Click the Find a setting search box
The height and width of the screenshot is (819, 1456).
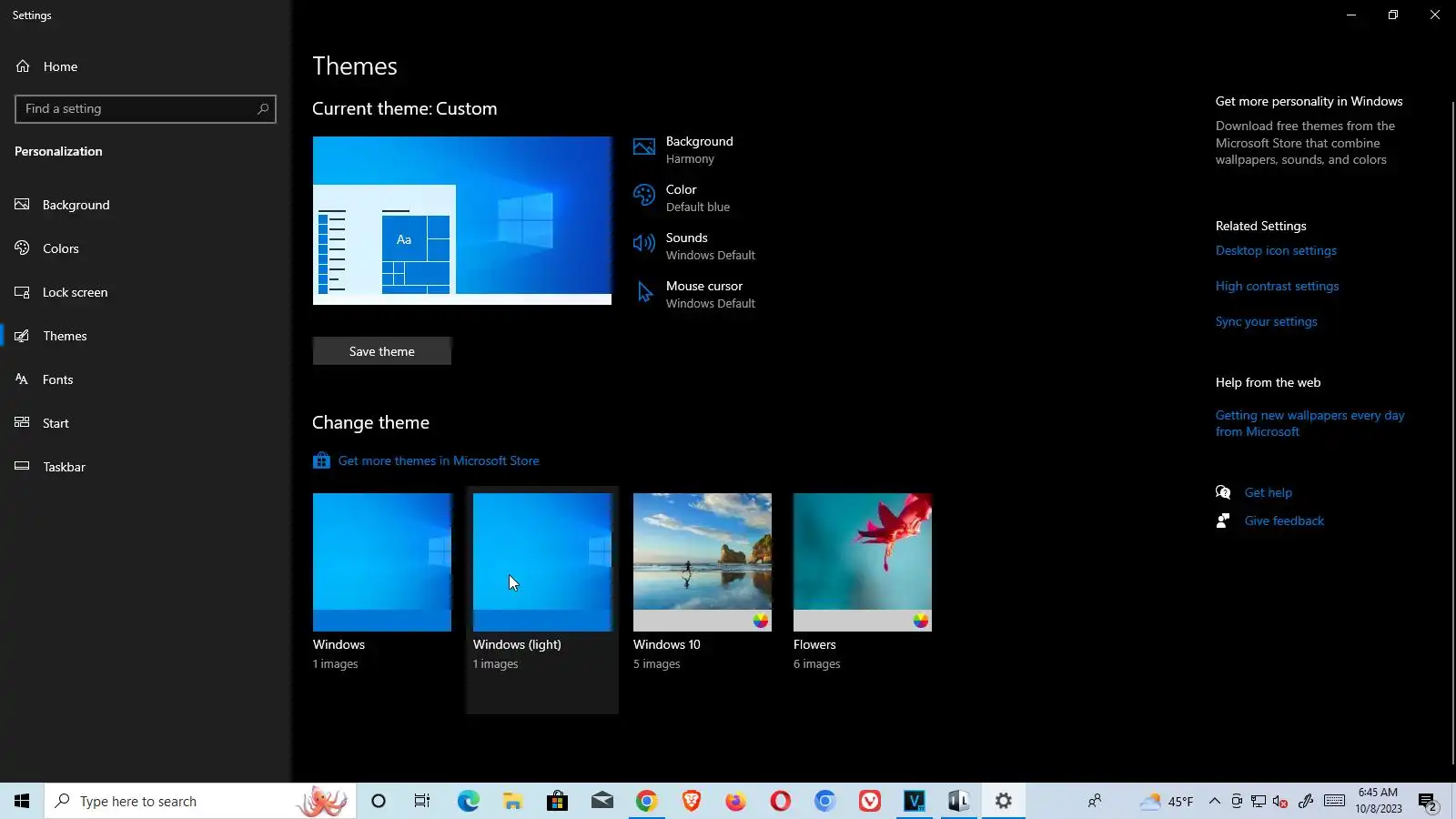146,109
